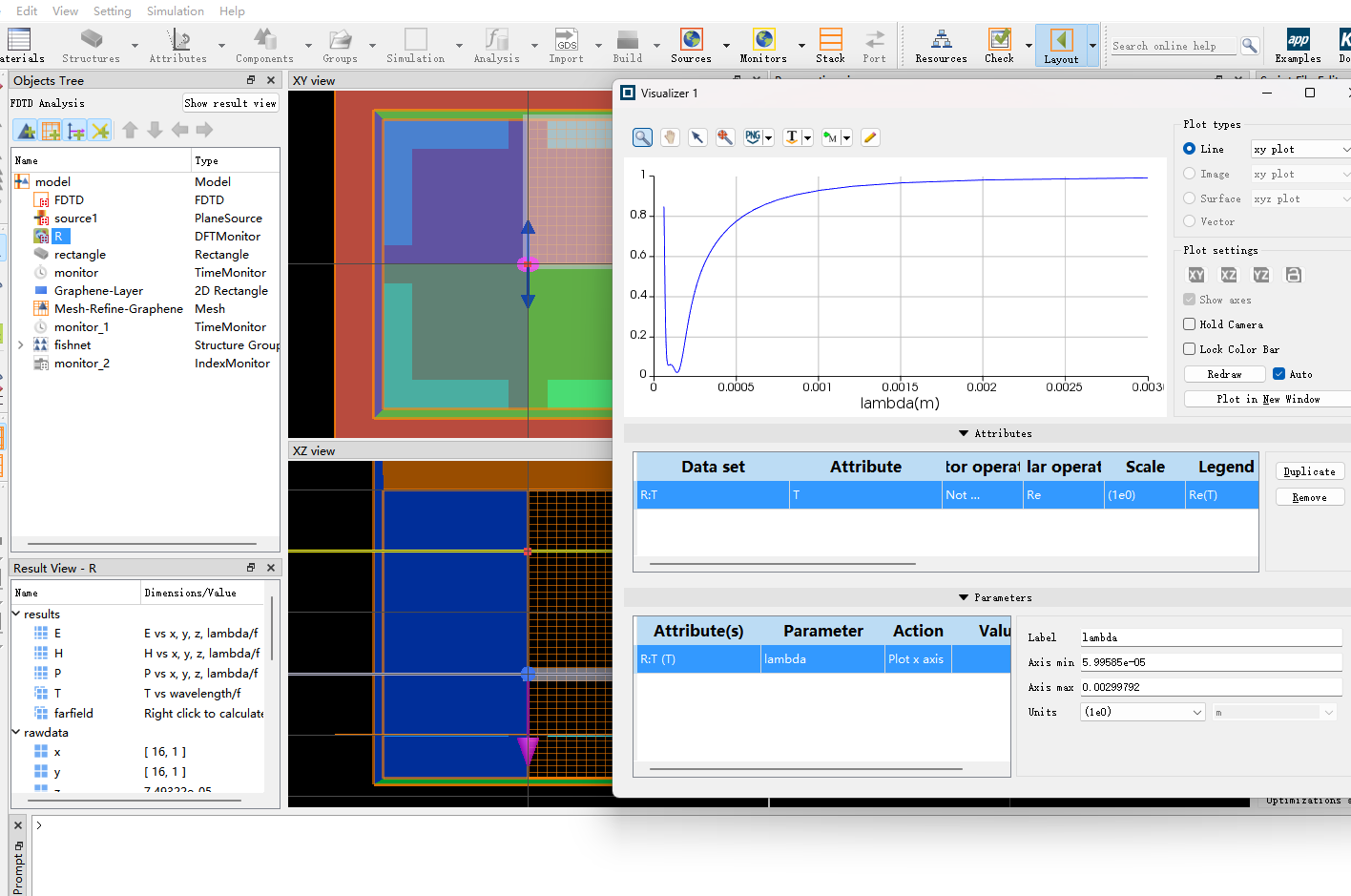Open the Structures dropdown arrow
The width and height of the screenshot is (1351, 896).
click(135, 46)
